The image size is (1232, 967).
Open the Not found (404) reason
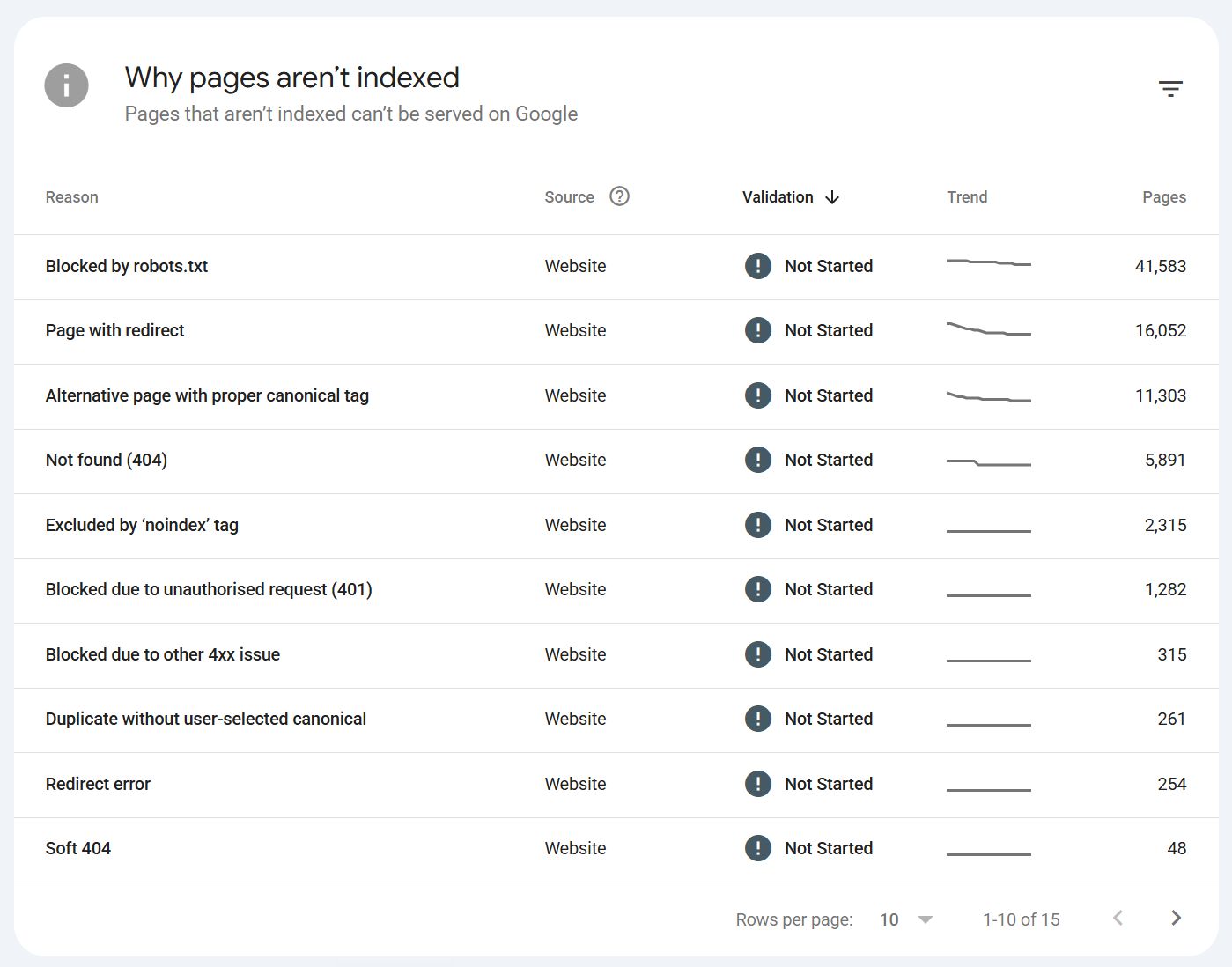[107, 460]
